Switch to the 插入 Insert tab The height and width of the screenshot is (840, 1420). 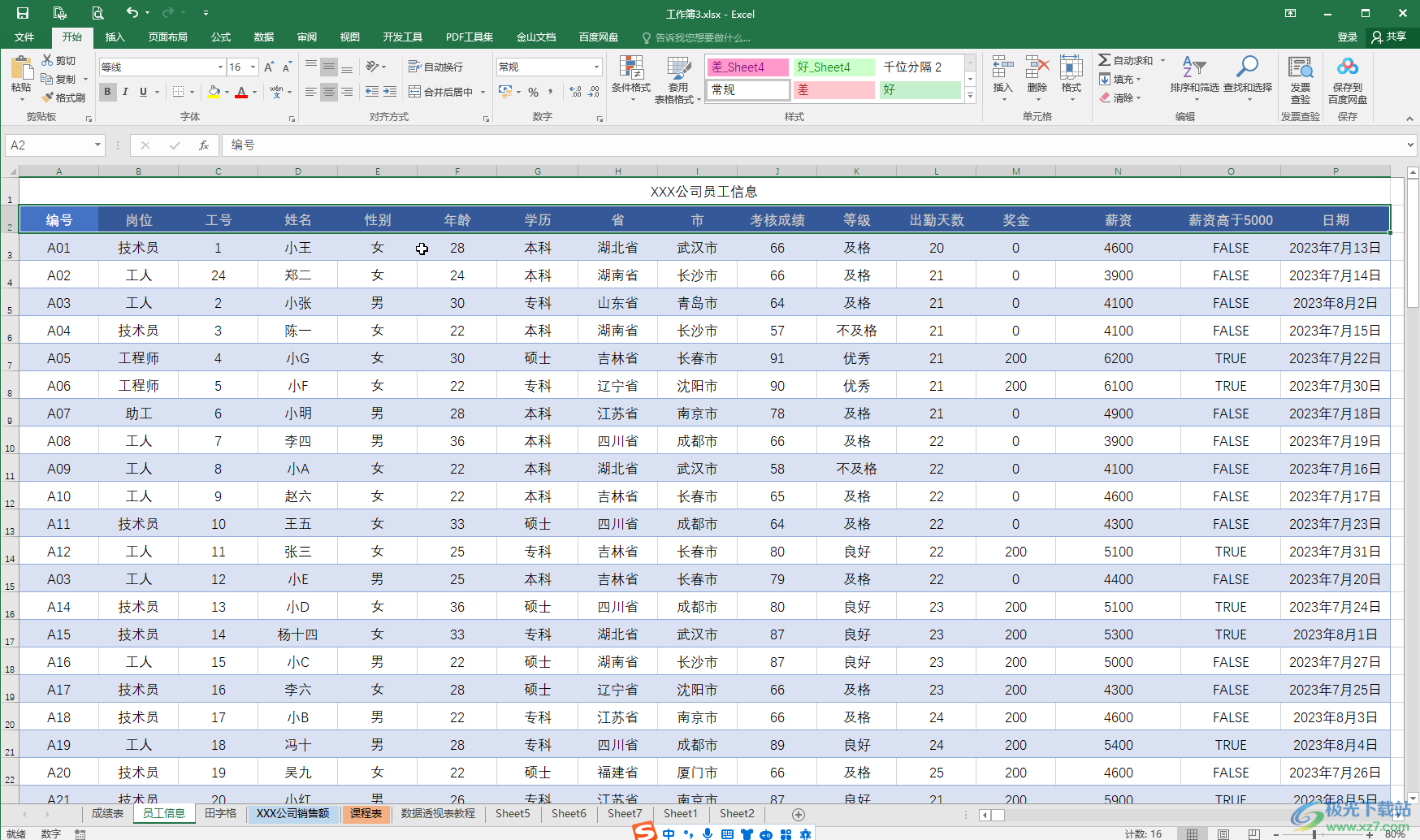[x=115, y=37]
